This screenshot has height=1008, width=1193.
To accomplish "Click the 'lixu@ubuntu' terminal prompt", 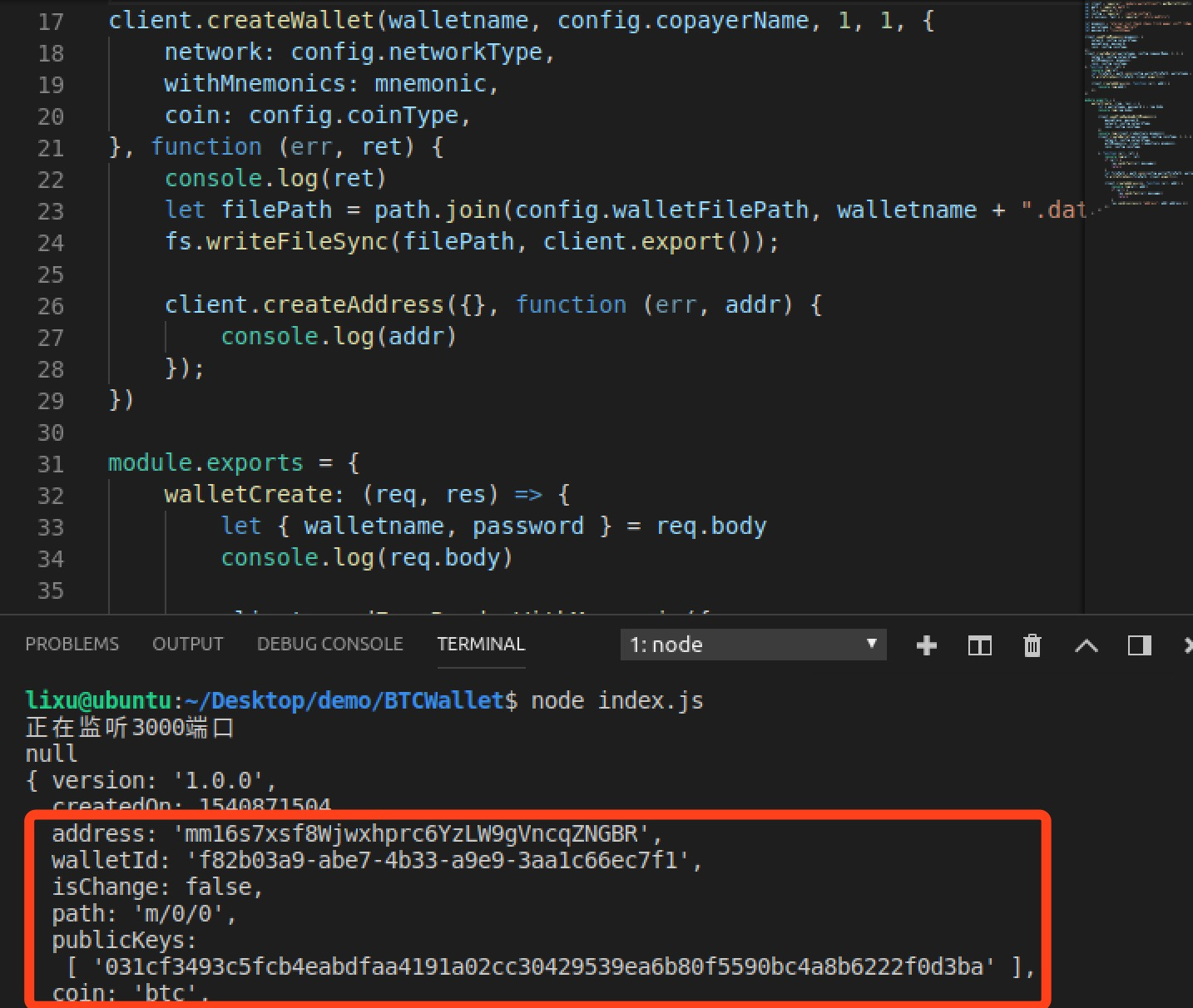I will tap(98, 701).
